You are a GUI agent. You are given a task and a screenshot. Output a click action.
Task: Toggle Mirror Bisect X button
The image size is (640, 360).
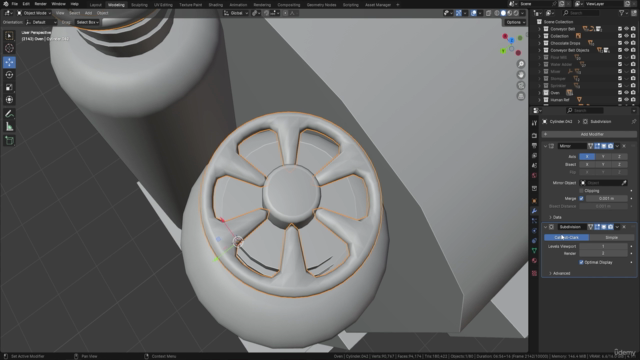(587, 164)
